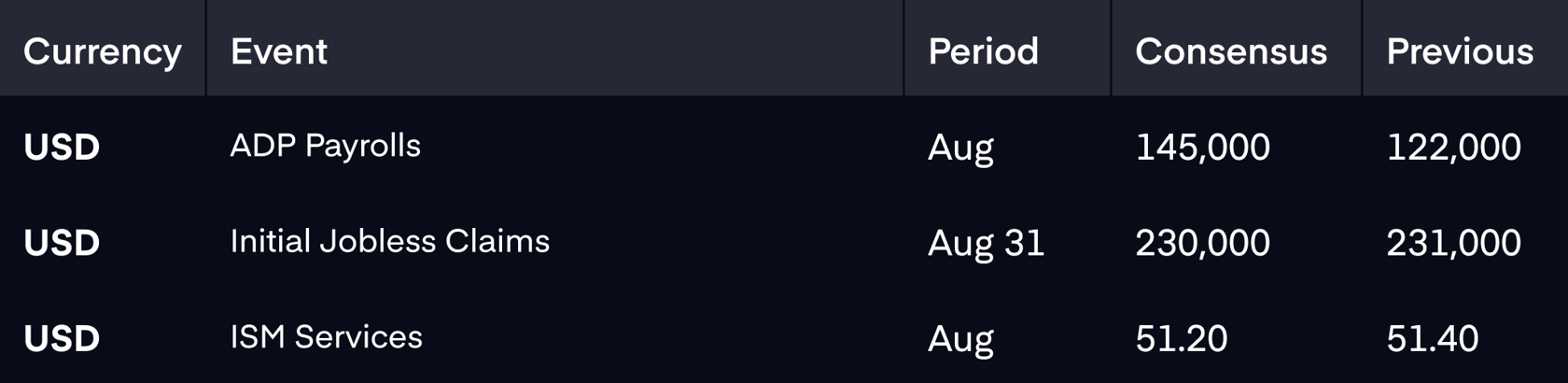The width and height of the screenshot is (1568, 383).
Task: Click the 145,000 consensus value
Action: pyautogui.click(x=1202, y=148)
